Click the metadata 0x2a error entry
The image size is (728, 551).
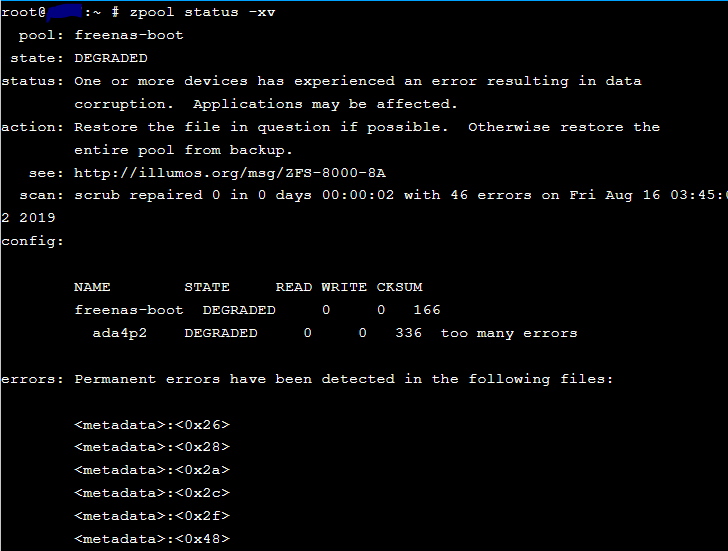click(x=152, y=470)
